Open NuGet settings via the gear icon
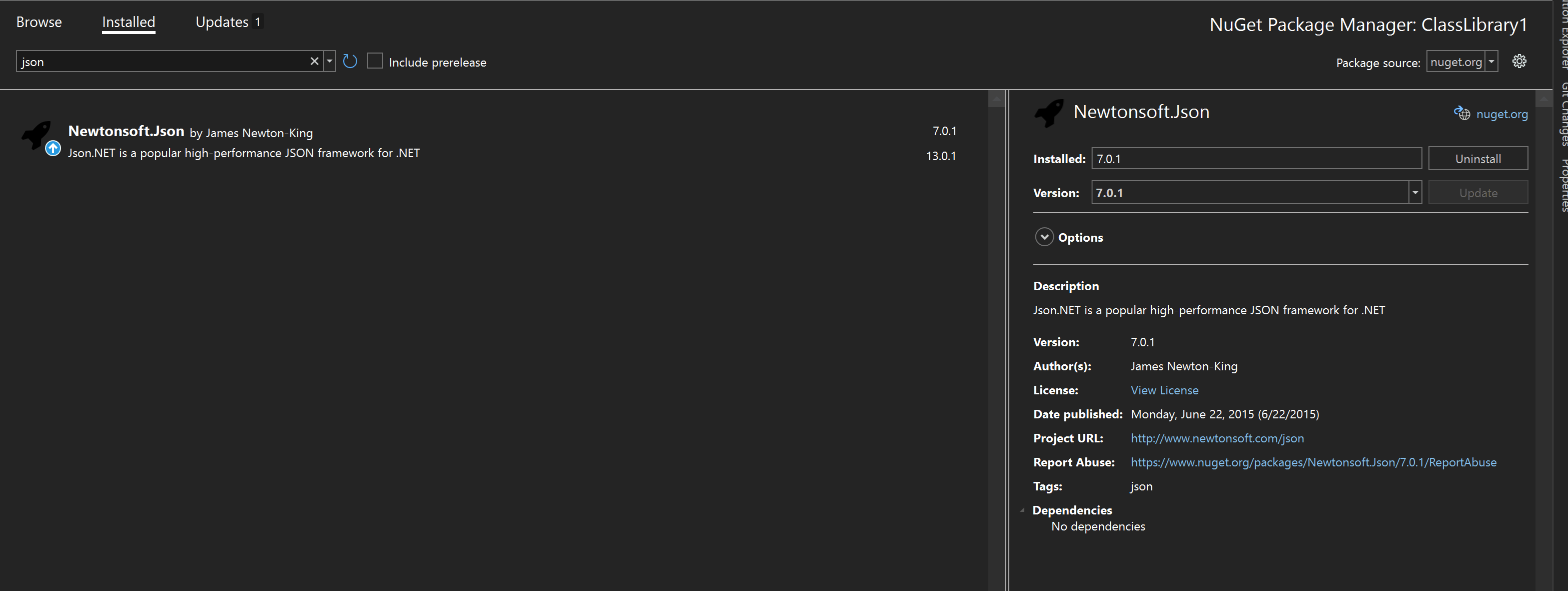Image resolution: width=1568 pixels, height=591 pixels. coord(1519,61)
